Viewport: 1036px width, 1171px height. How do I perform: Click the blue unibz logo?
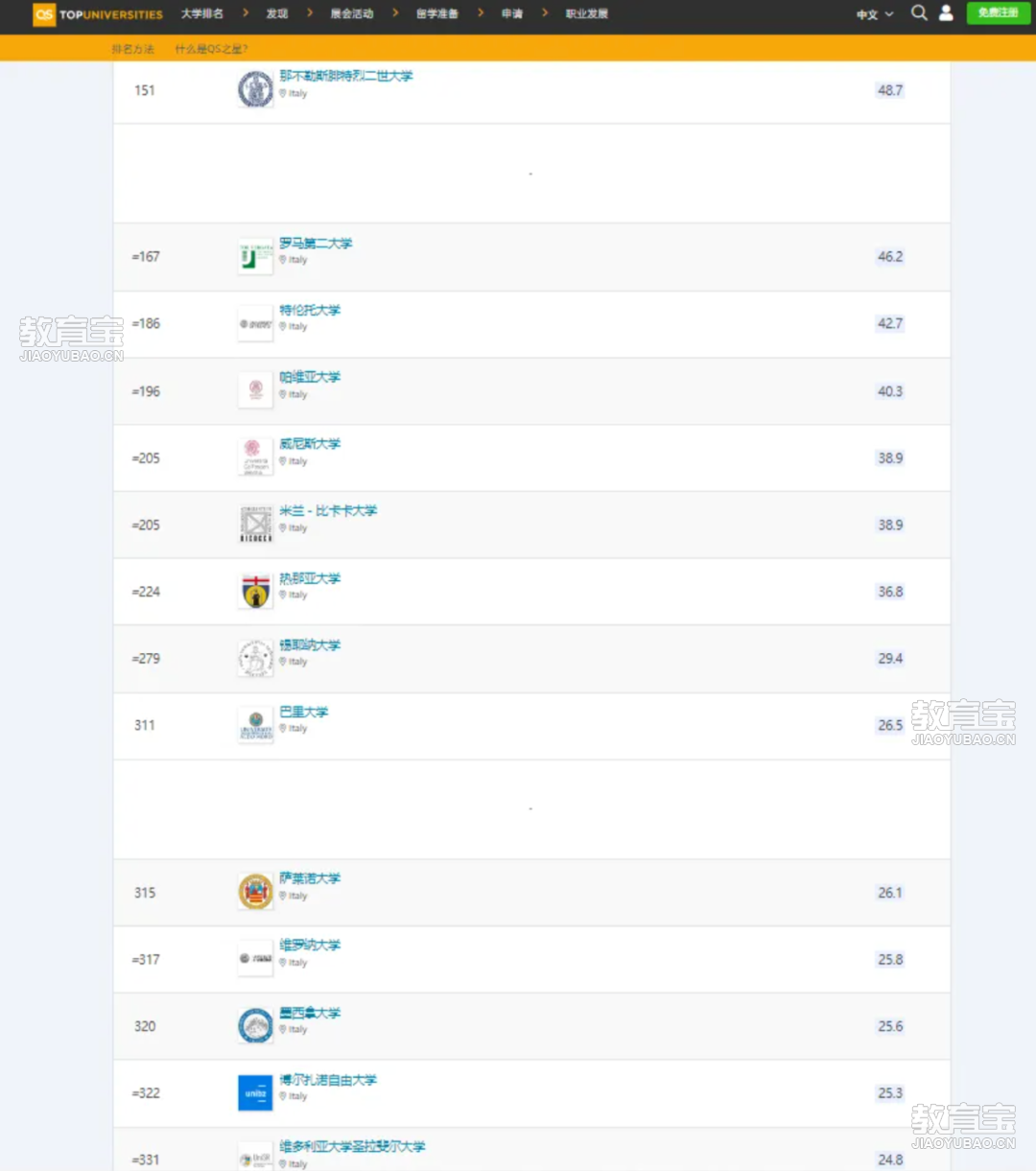[x=255, y=1093]
